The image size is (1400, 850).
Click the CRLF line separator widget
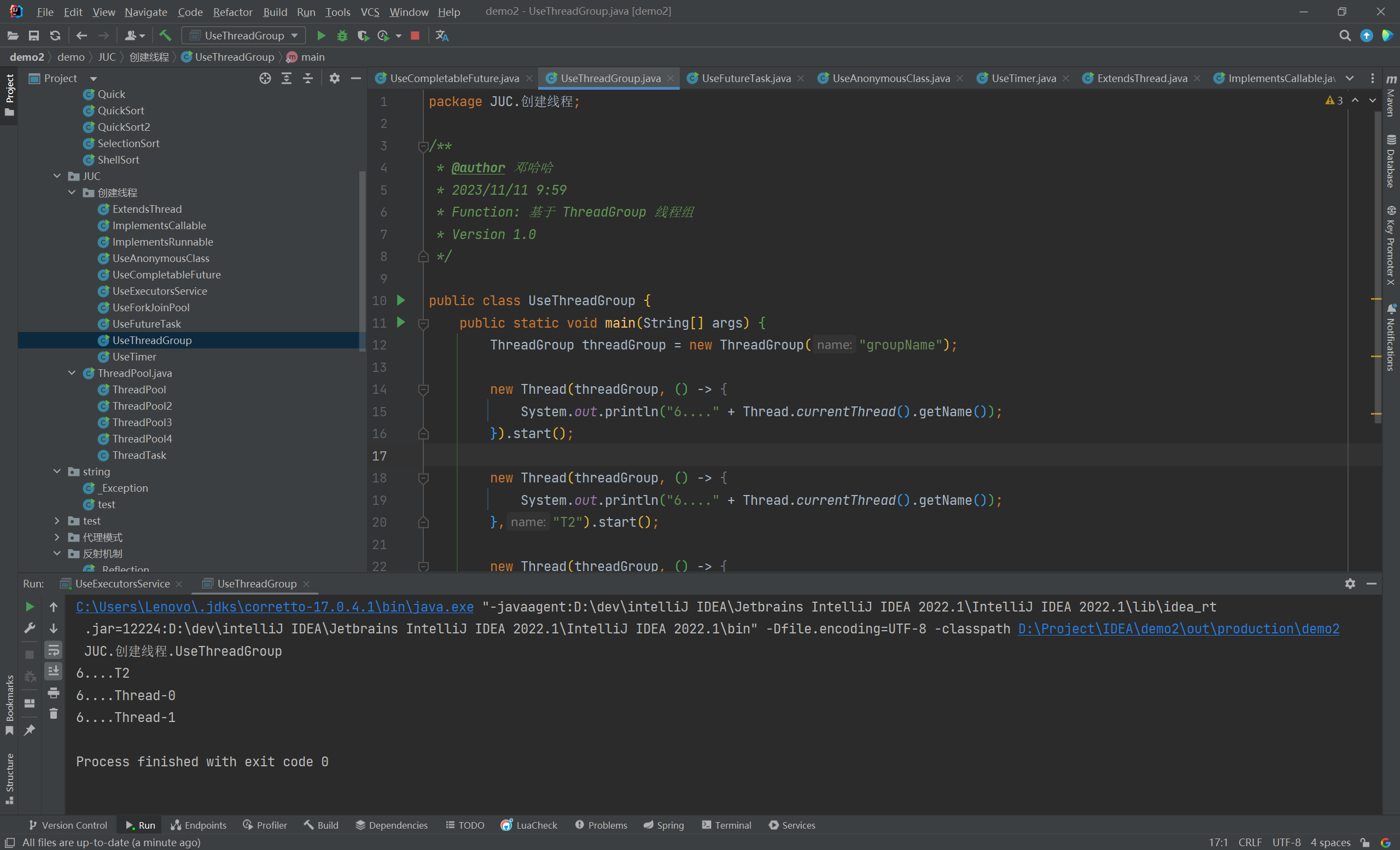1250,841
